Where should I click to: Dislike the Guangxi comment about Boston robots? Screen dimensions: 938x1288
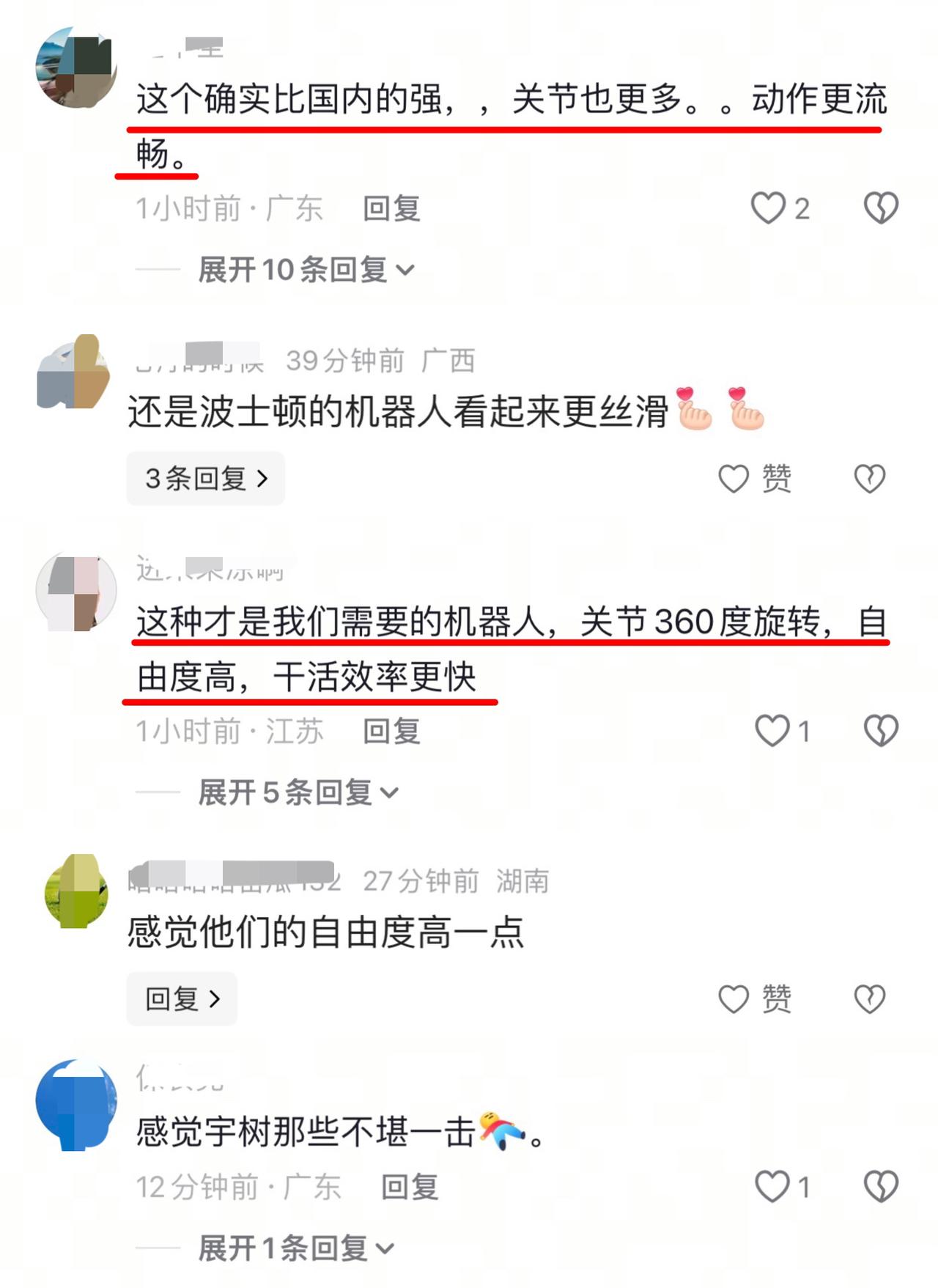[870, 479]
